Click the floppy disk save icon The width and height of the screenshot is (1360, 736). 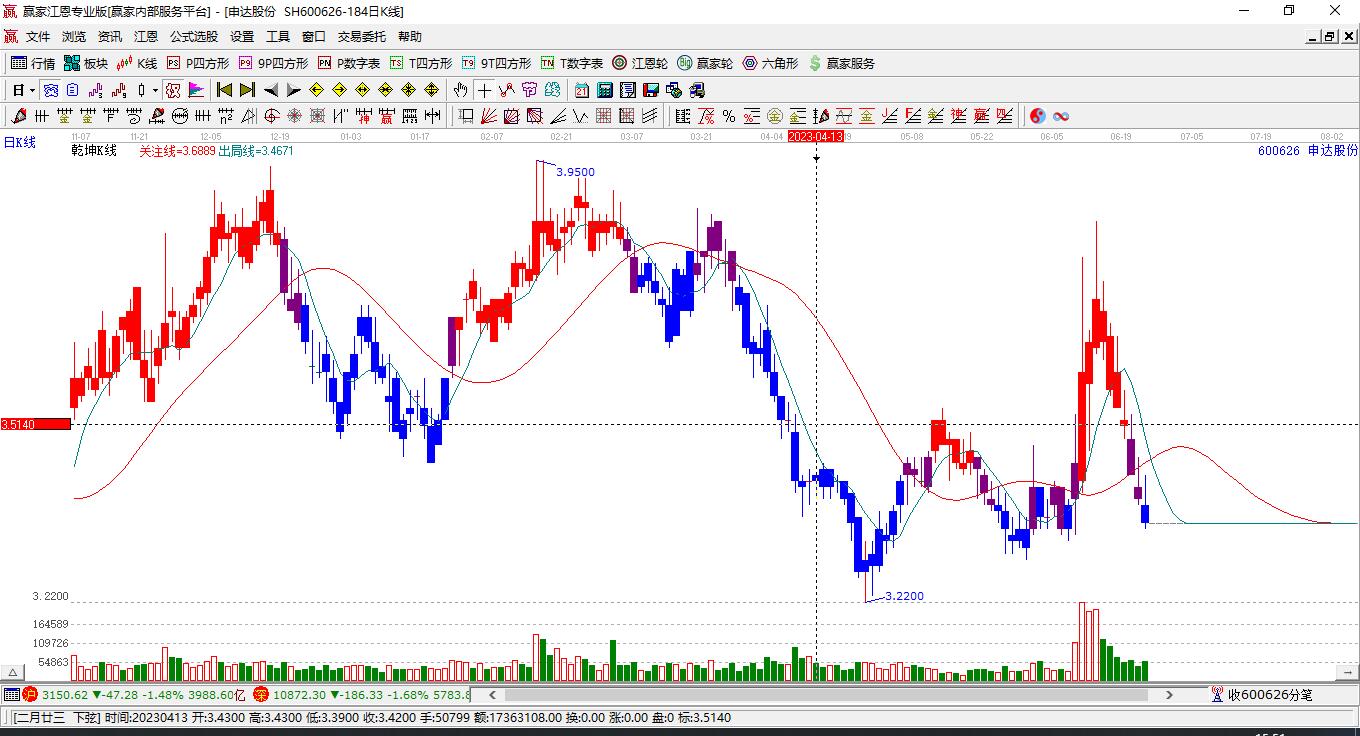pos(651,90)
